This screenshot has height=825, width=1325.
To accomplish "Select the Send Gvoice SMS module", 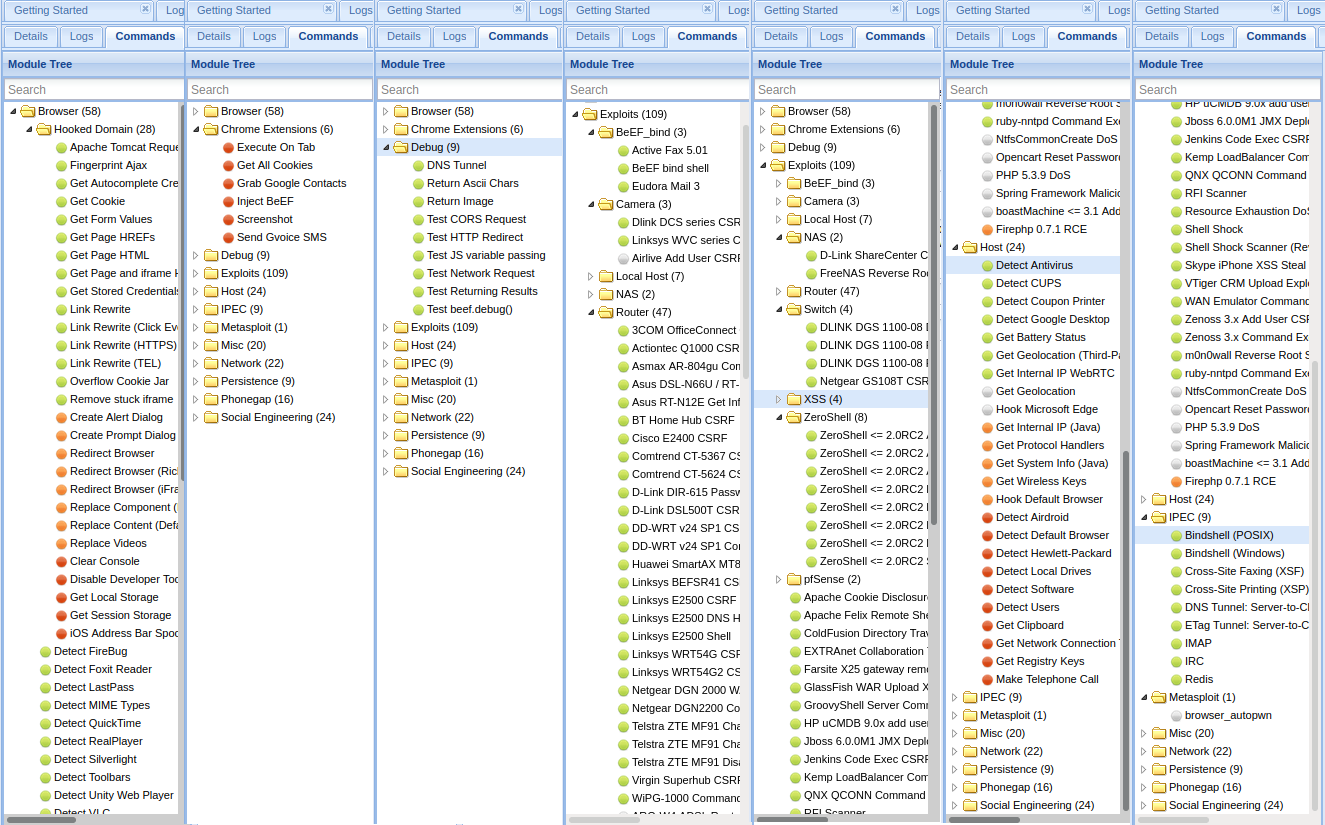I will (x=282, y=237).
